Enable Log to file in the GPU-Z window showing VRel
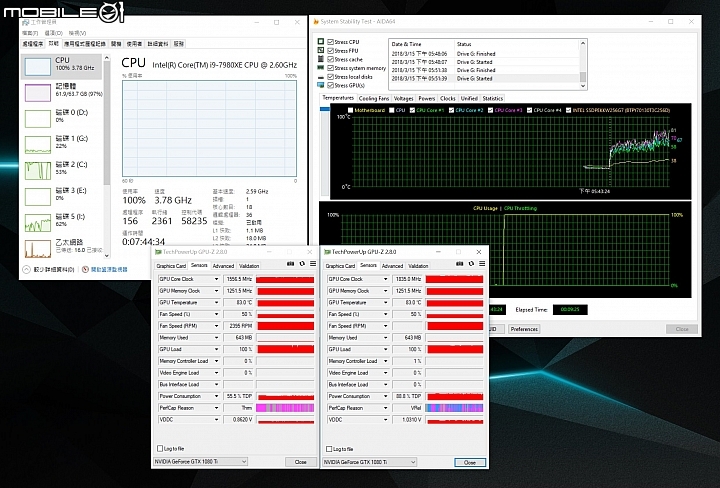Viewport: 720px width, 488px height. point(329,449)
